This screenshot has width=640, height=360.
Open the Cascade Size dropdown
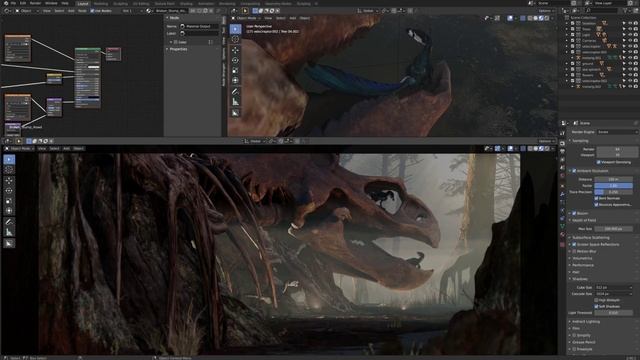click(614, 294)
